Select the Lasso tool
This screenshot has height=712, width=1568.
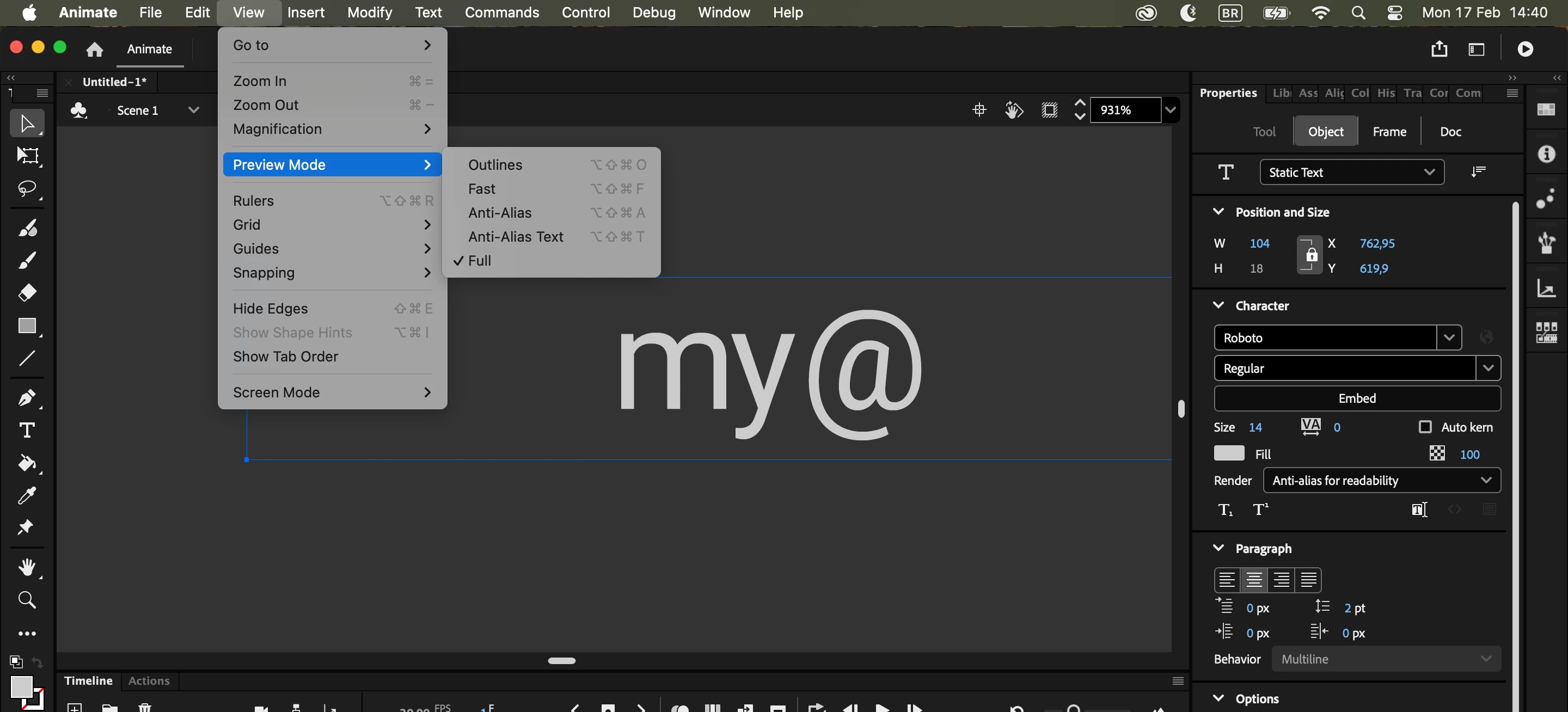tap(27, 188)
